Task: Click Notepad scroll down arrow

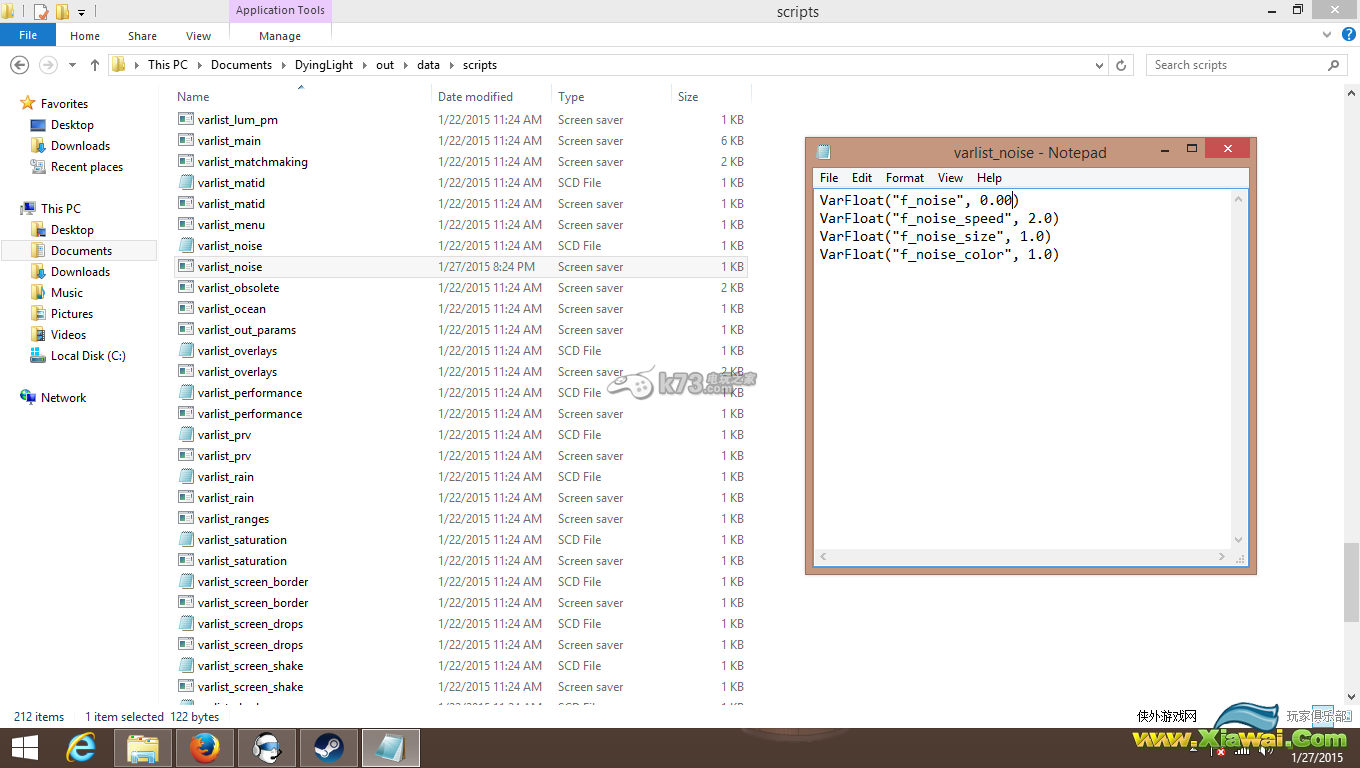Action: tap(1240, 540)
